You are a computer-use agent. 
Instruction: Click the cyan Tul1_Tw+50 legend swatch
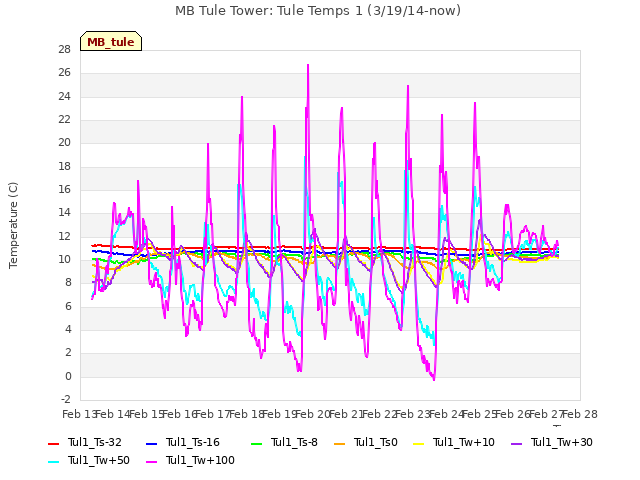53,462
